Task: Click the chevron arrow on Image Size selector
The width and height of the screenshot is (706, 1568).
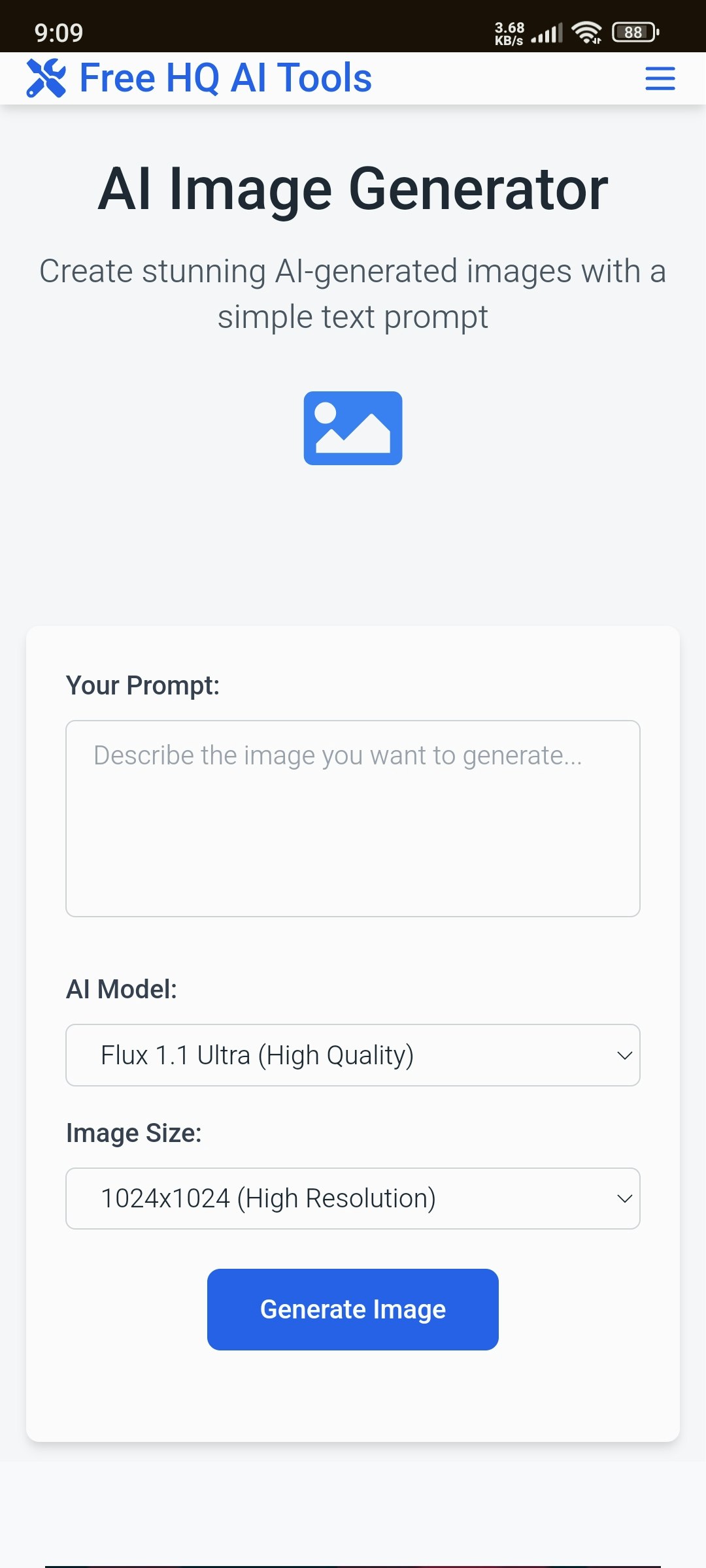Action: click(624, 1198)
